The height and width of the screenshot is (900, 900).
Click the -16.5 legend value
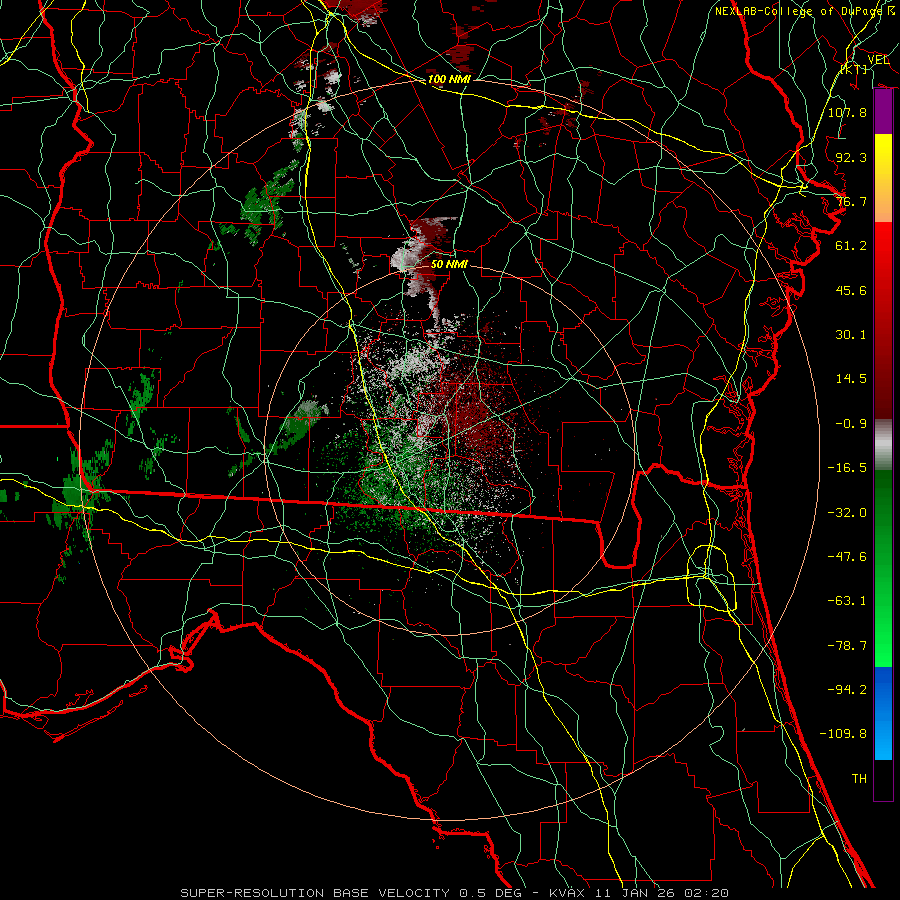[847, 468]
